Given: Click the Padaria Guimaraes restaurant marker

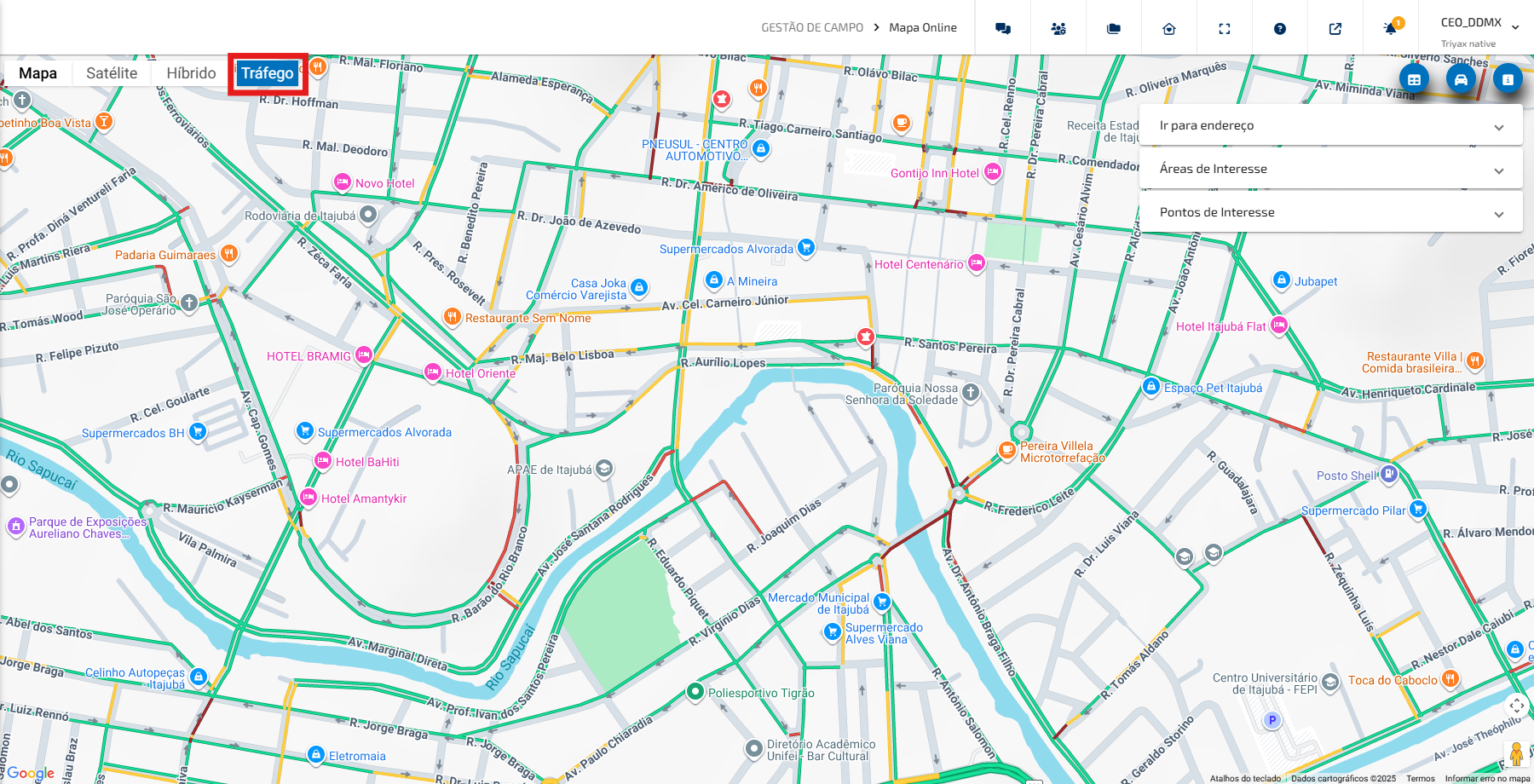Looking at the screenshot, I should [x=228, y=253].
